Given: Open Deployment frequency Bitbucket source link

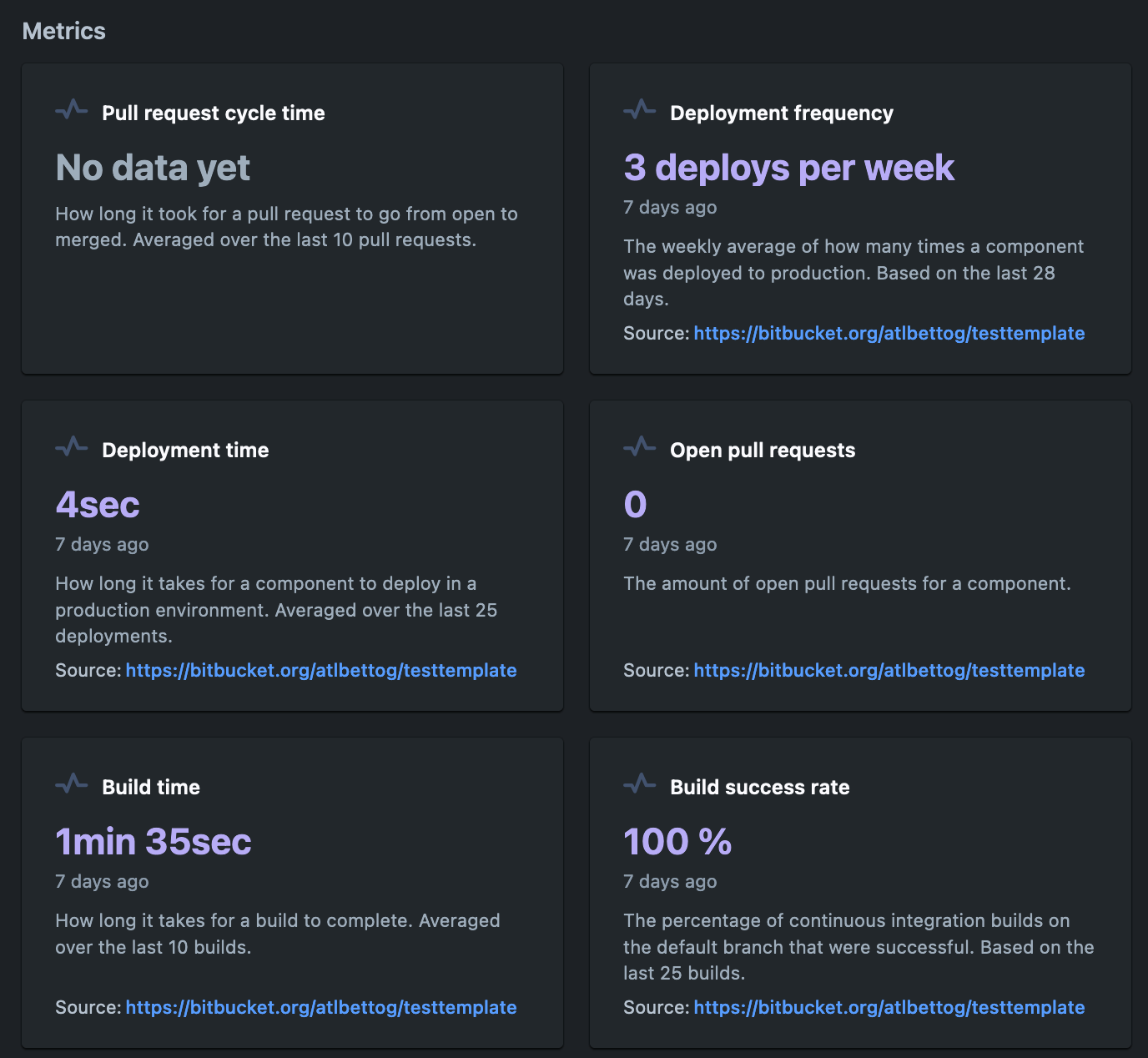Looking at the screenshot, I should 889,334.
